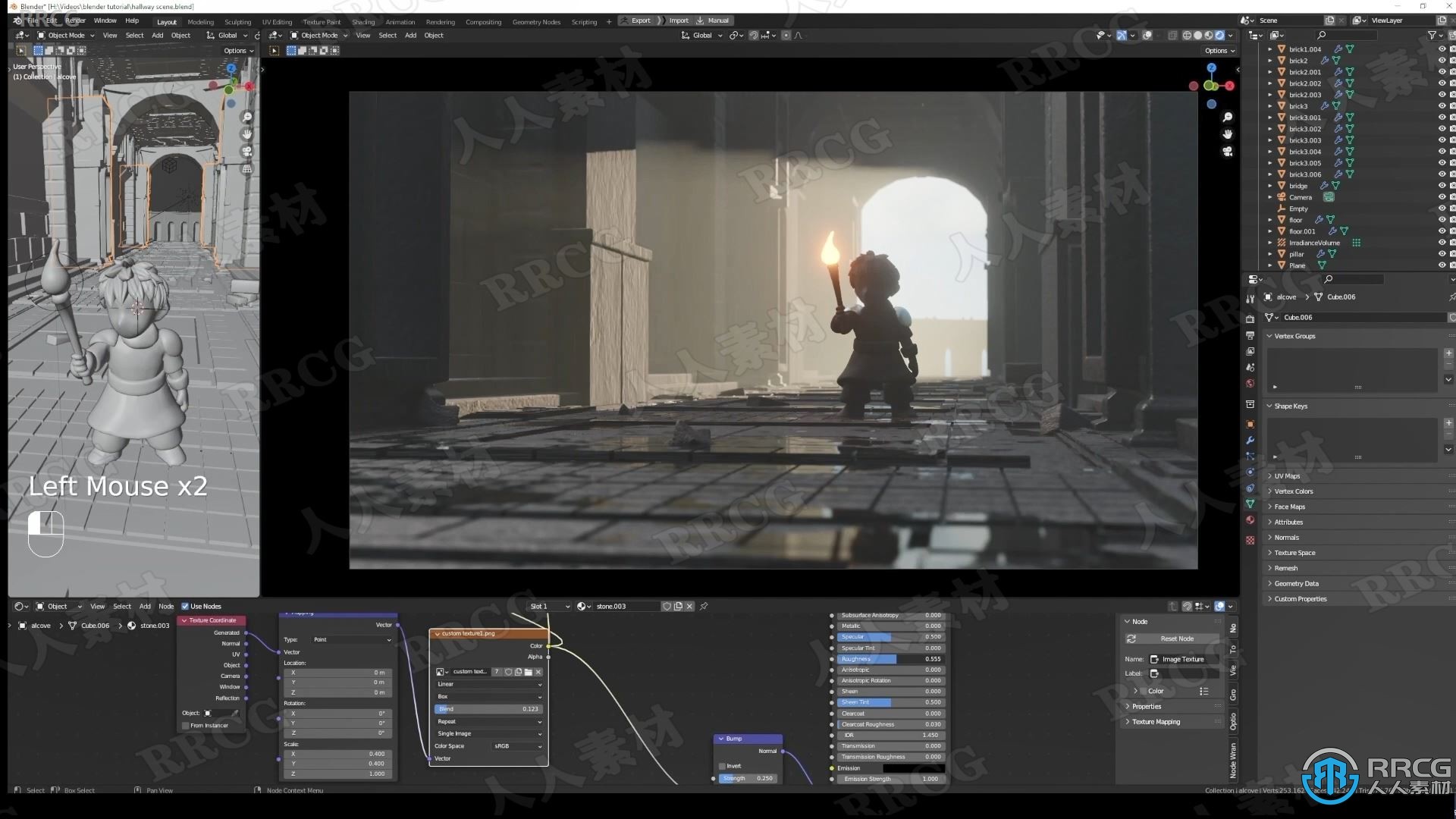Hide Camera in viewport via eye icon

(1442, 197)
